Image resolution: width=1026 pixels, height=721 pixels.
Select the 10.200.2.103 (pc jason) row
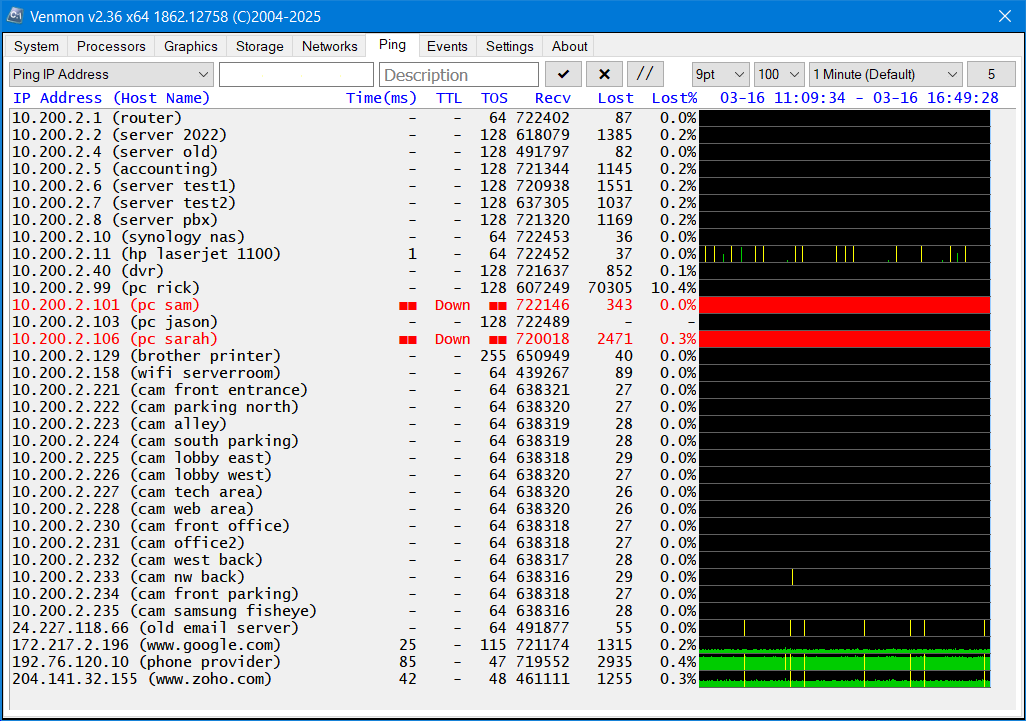coord(501,322)
